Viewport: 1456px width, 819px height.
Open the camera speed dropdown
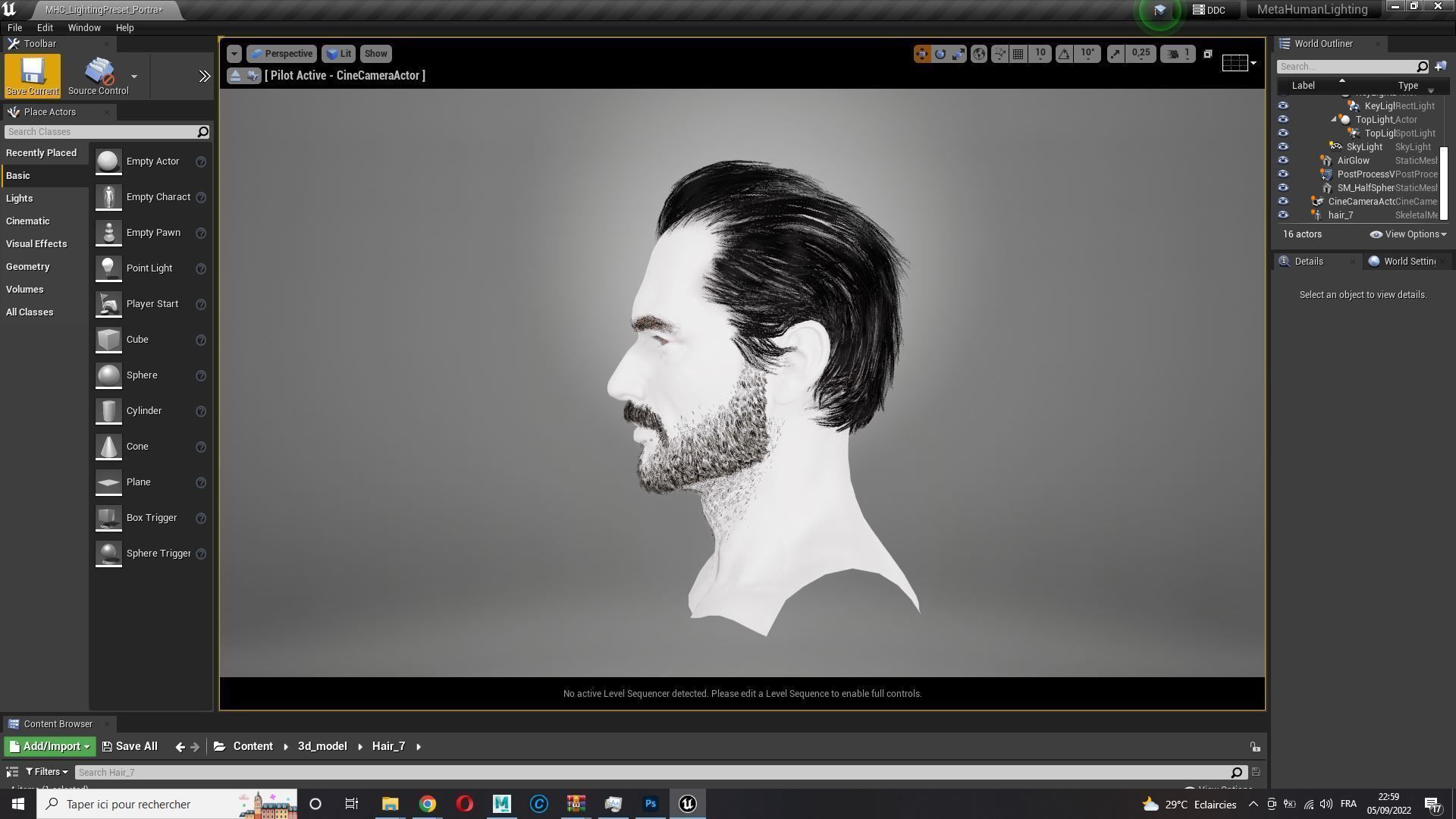1178,54
